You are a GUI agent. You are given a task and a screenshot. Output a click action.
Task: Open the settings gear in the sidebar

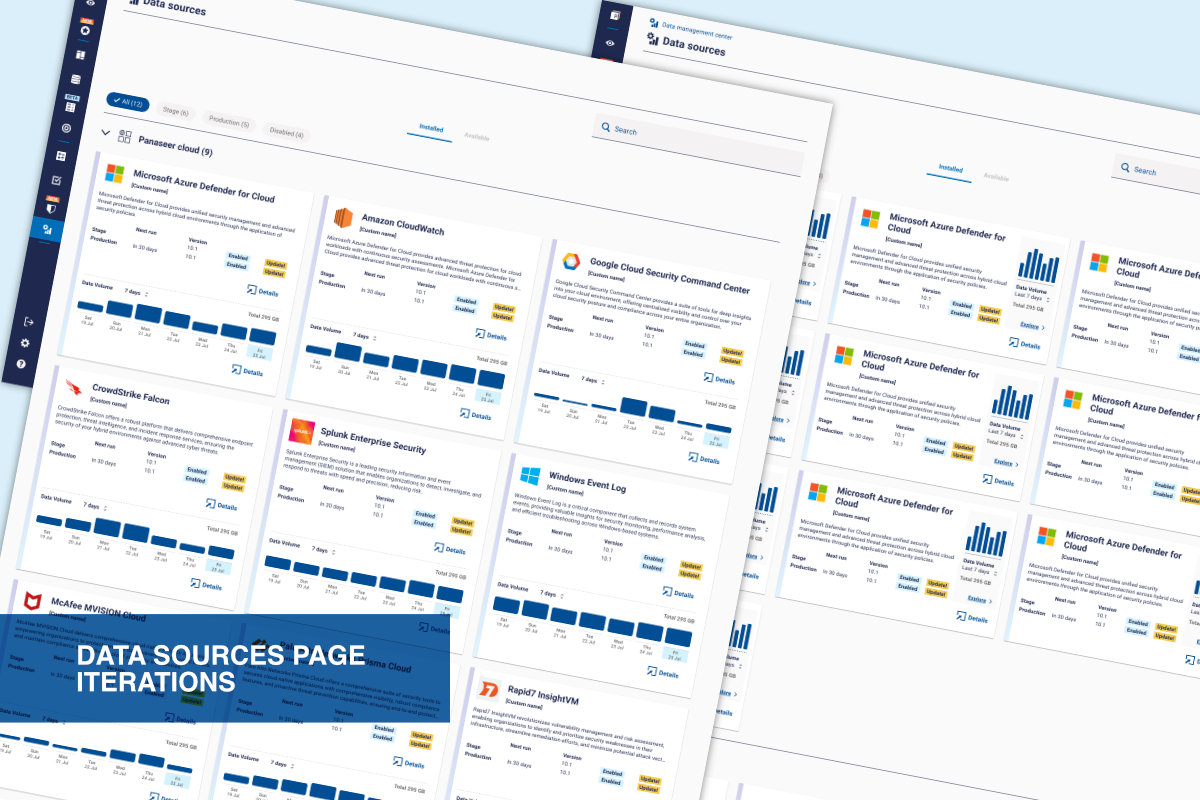[x=25, y=343]
